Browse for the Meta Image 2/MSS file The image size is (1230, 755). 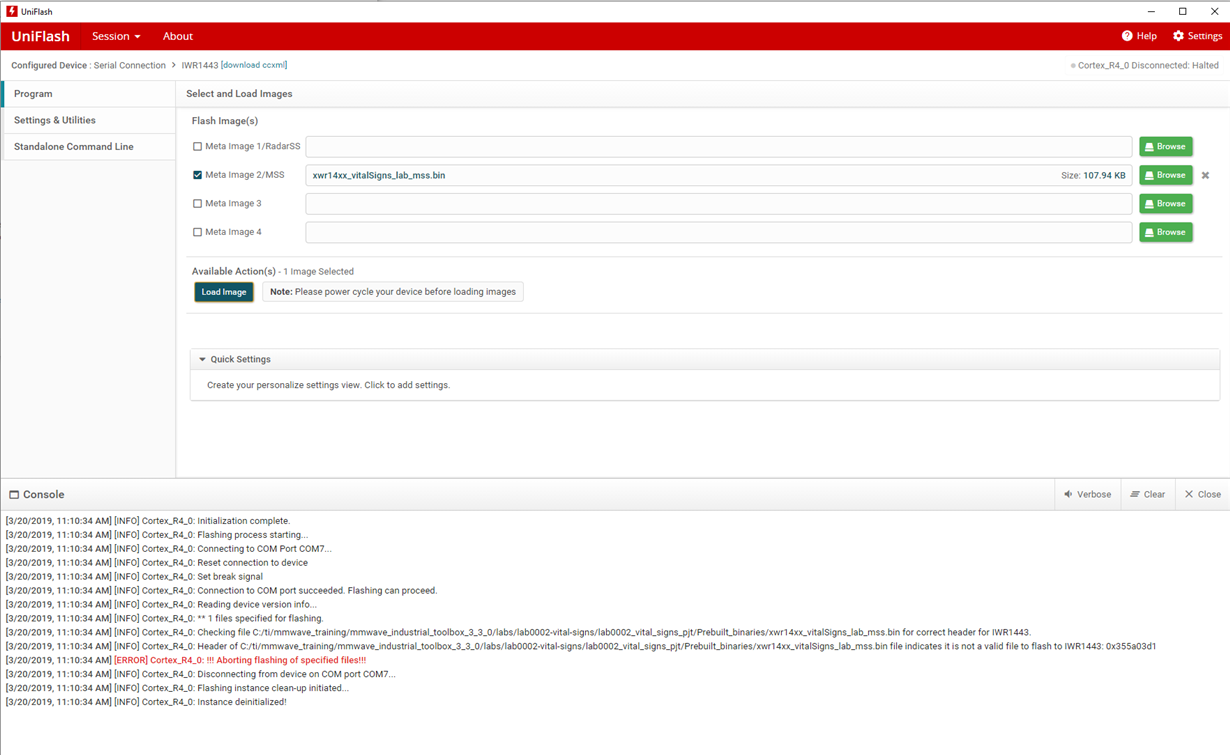coord(1165,175)
